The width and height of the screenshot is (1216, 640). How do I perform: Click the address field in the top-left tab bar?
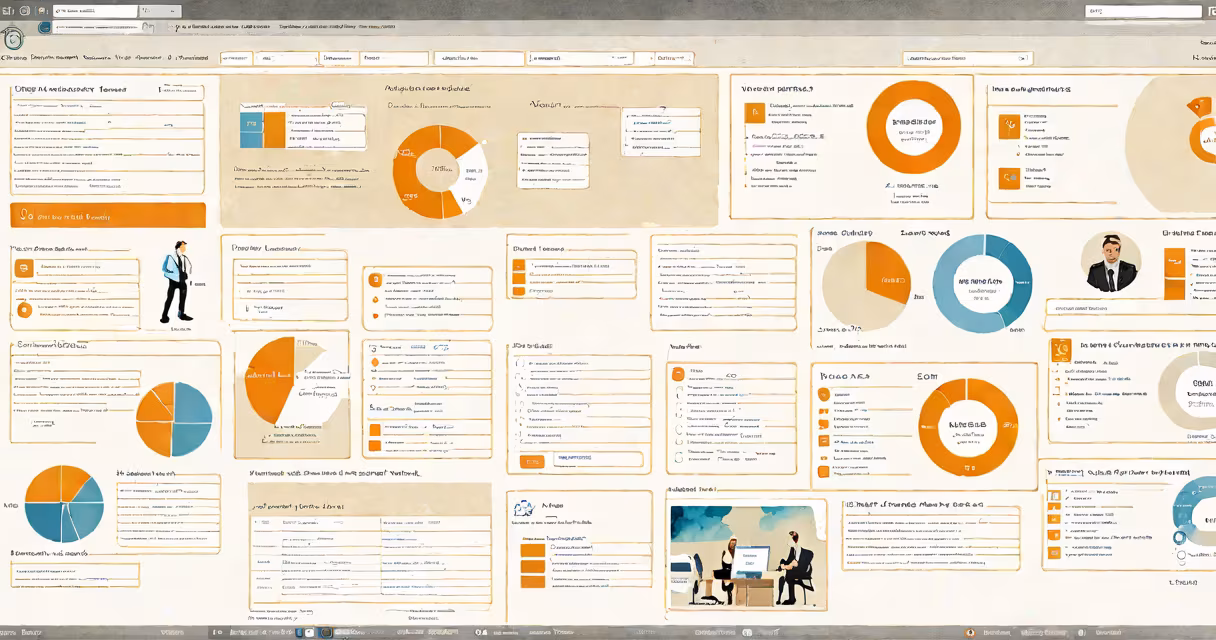96,11
